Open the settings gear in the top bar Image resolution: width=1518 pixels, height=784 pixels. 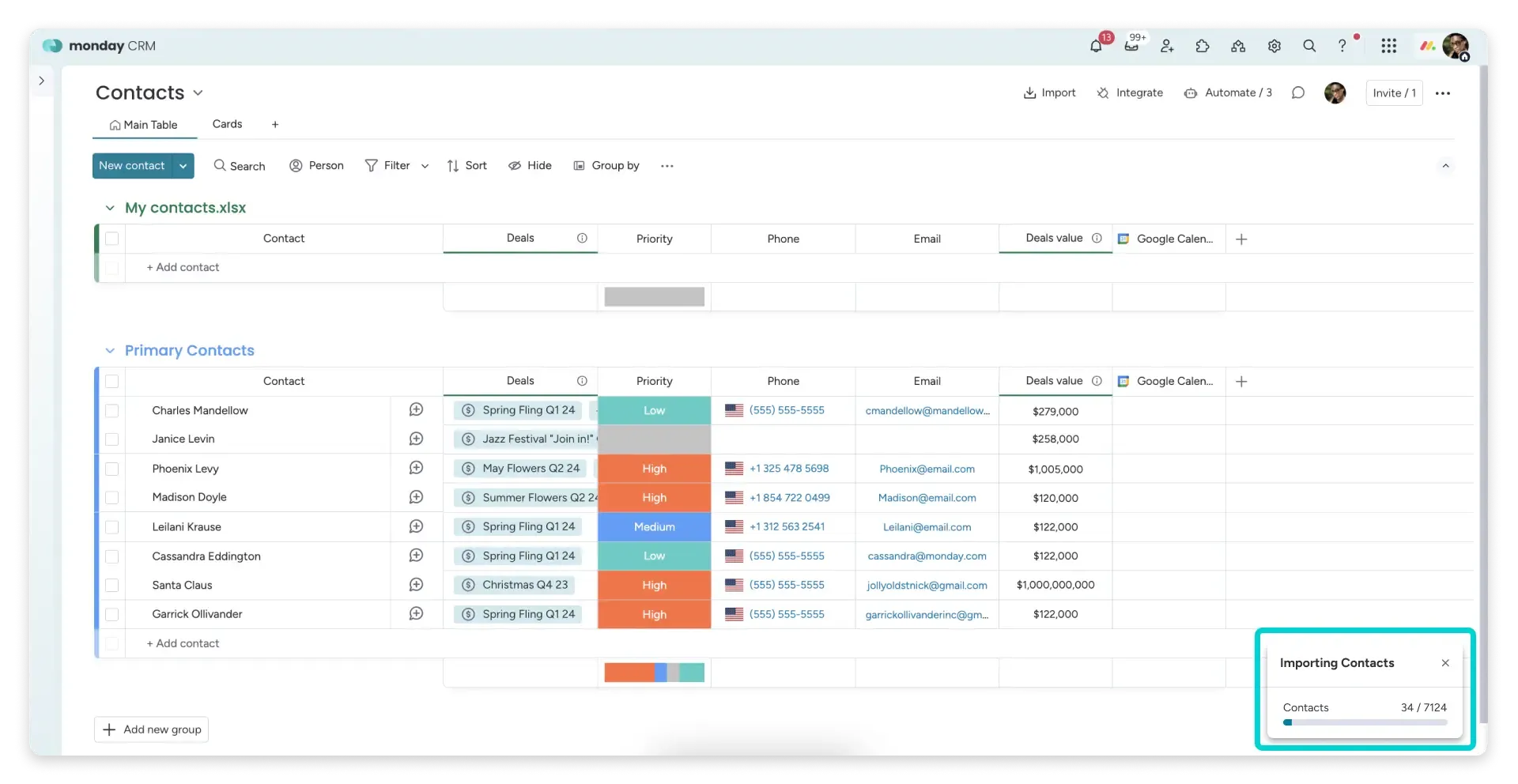tap(1274, 46)
